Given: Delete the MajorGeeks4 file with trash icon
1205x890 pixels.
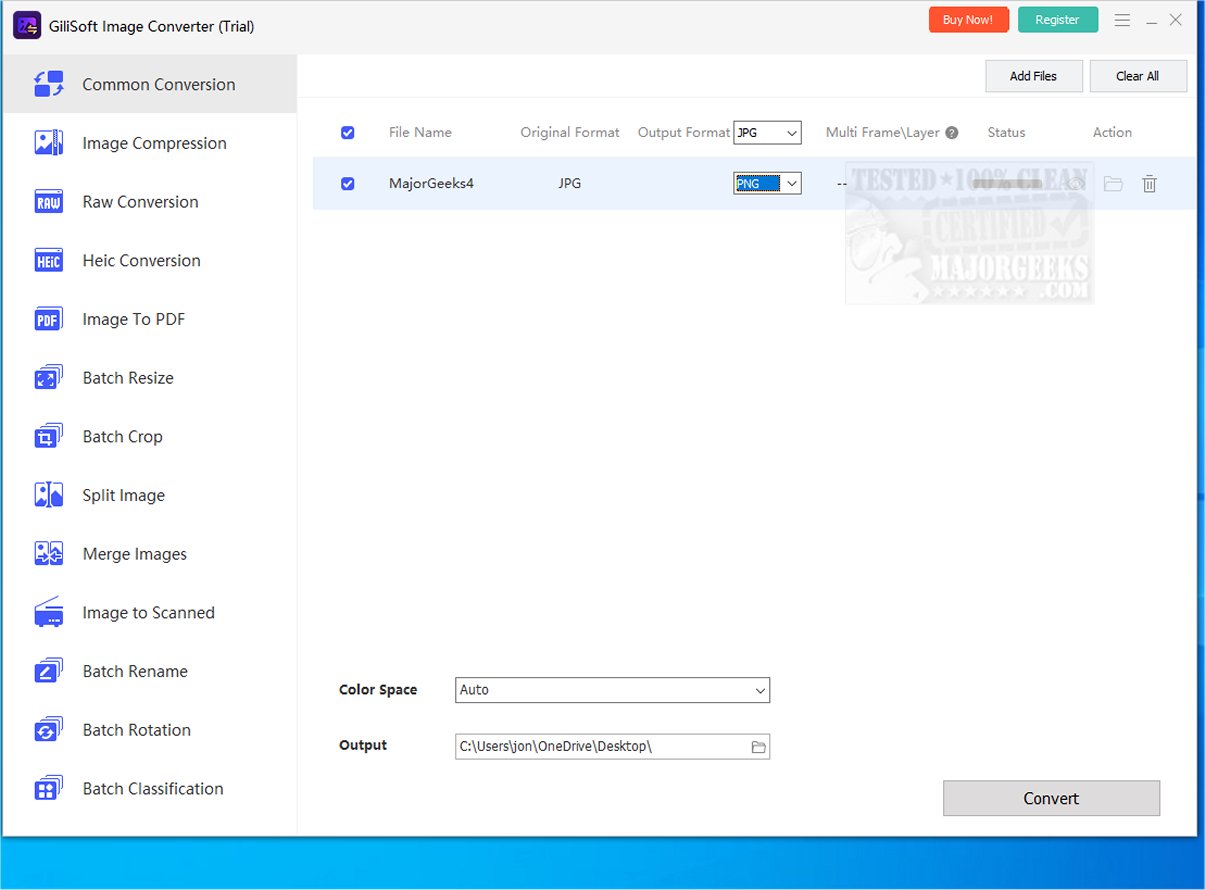Looking at the screenshot, I should [x=1150, y=184].
